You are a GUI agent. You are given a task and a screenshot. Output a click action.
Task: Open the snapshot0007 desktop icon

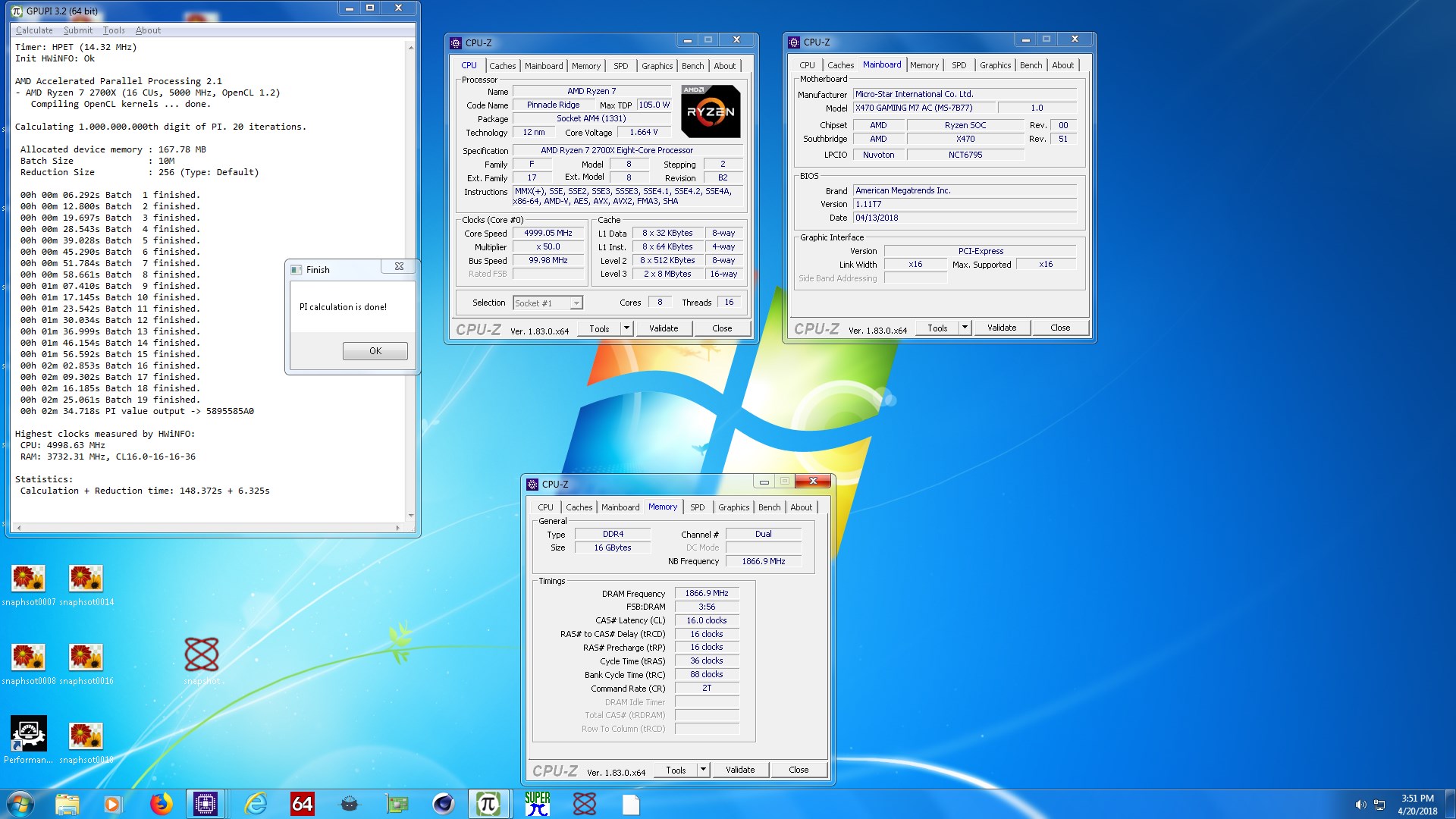point(28,585)
